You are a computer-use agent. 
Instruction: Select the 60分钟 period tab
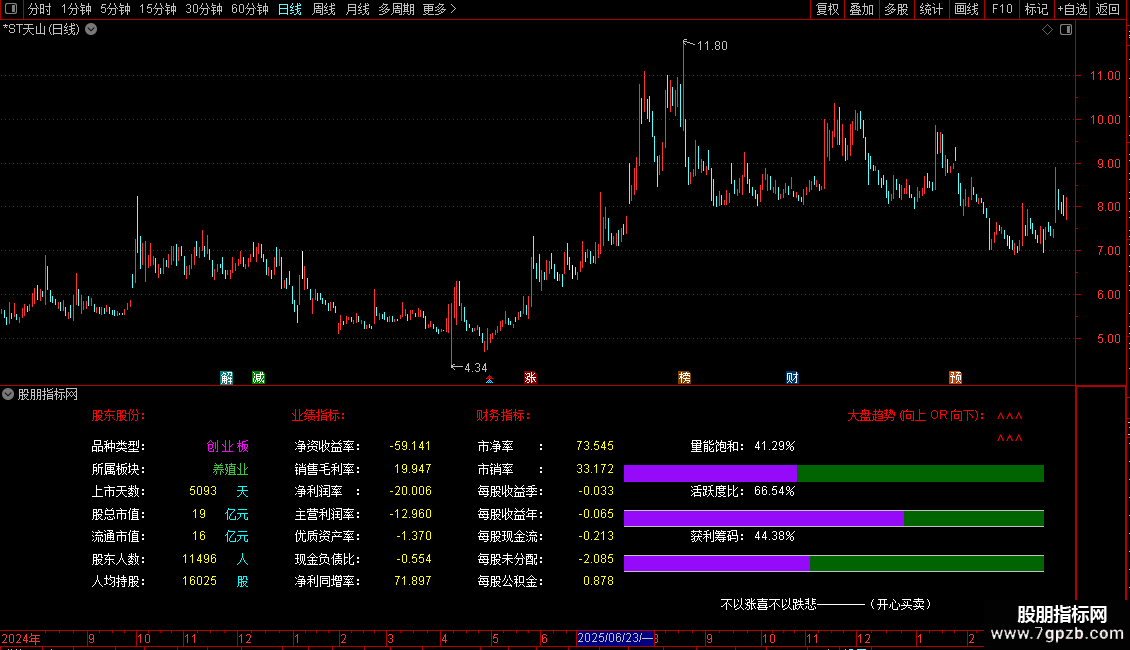click(x=249, y=9)
